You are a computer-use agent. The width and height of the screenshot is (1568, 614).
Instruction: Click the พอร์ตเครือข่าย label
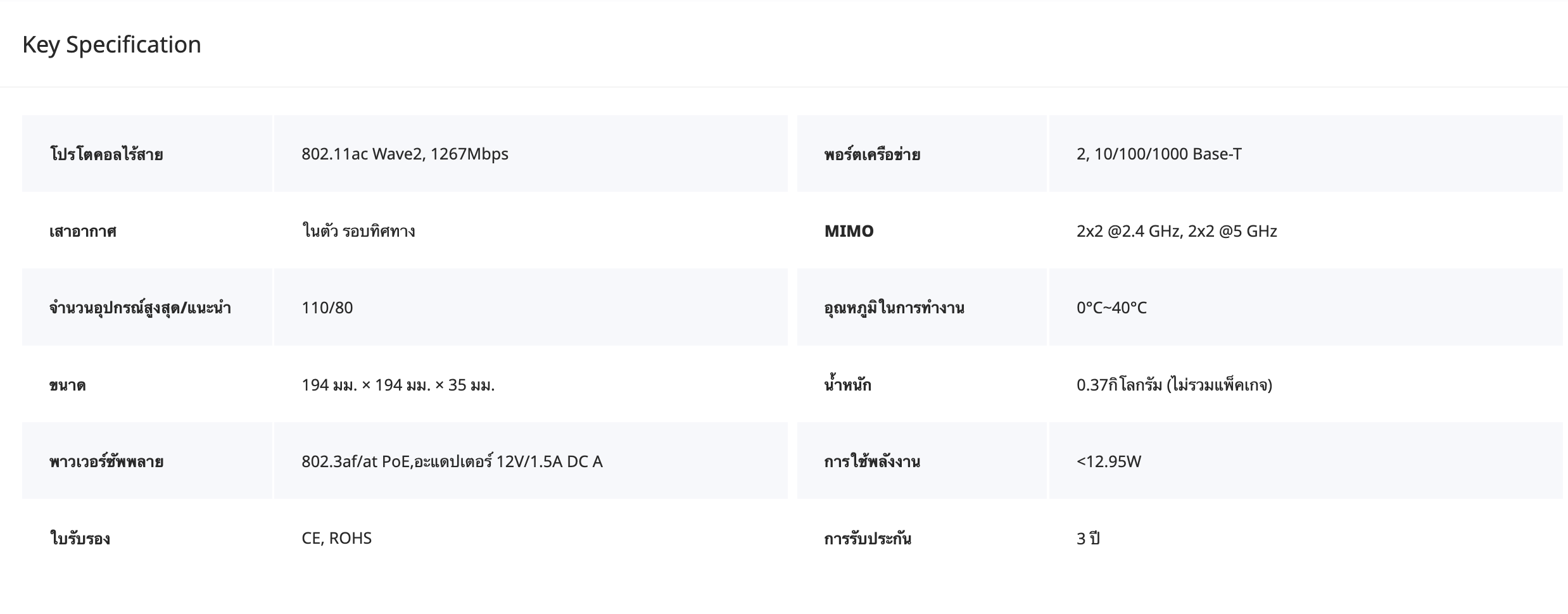point(872,154)
